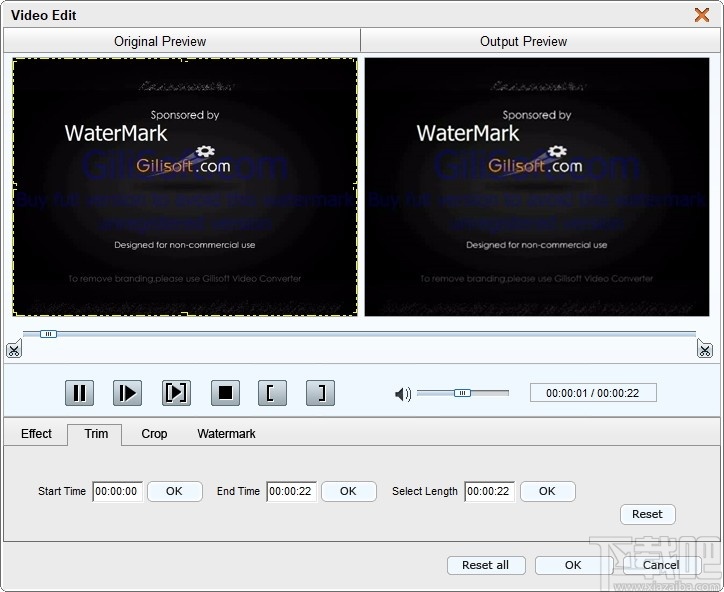Cancel the video edit dialog
This screenshot has width=724, height=592.
(x=661, y=565)
